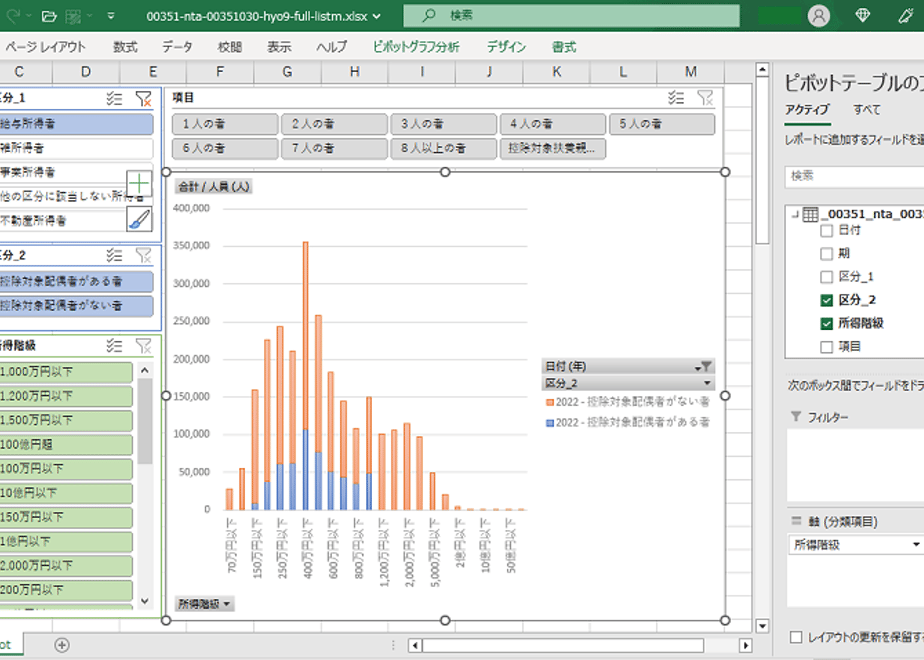
Task: Clear the filter on 区分_2 slicer
Action: tap(143, 255)
